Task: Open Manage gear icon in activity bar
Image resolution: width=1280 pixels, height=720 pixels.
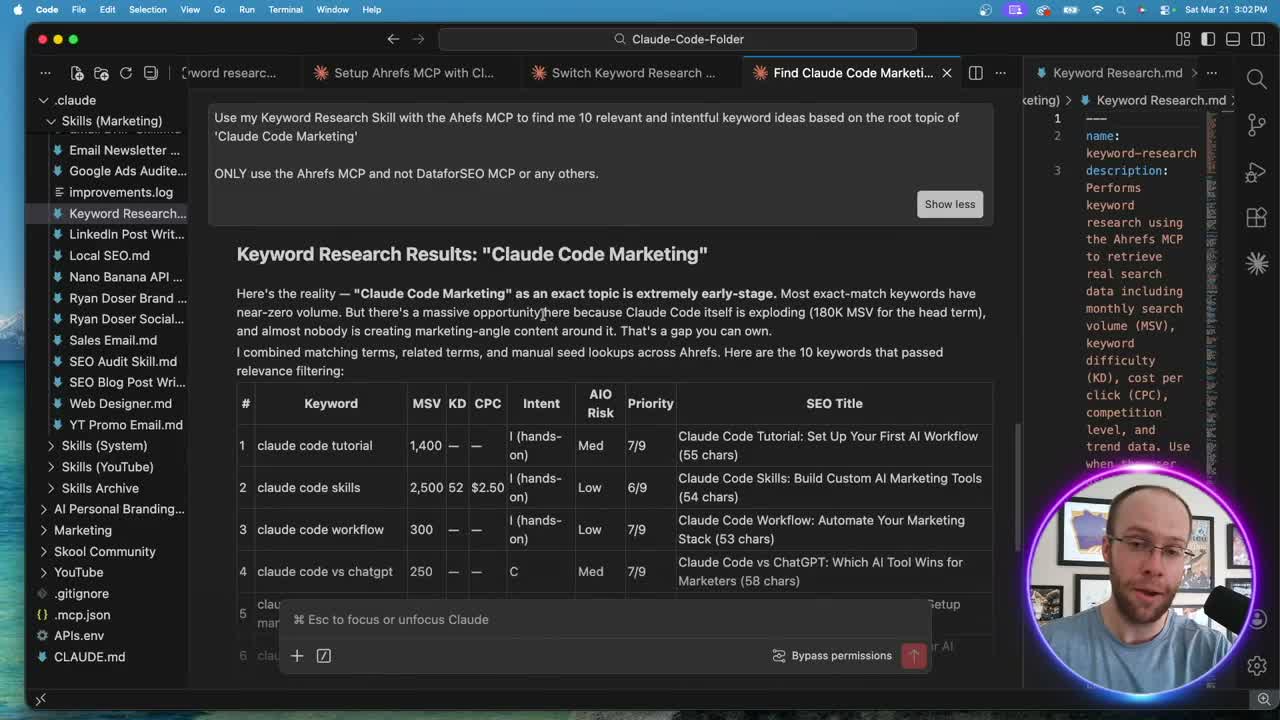Action: [x=1257, y=665]
